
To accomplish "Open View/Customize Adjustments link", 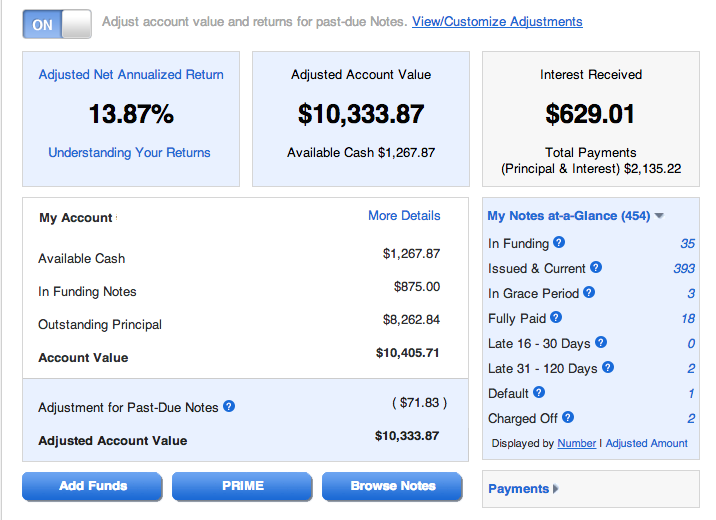I will pos(497,21).
